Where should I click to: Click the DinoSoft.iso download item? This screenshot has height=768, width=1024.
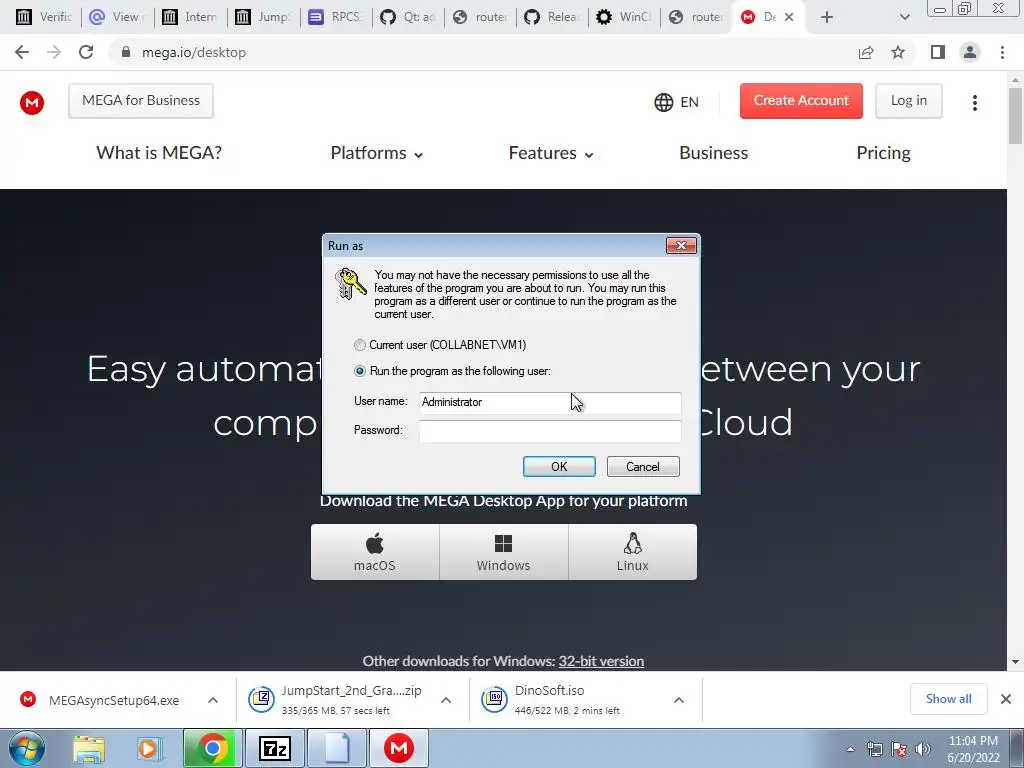pos(552,700)
